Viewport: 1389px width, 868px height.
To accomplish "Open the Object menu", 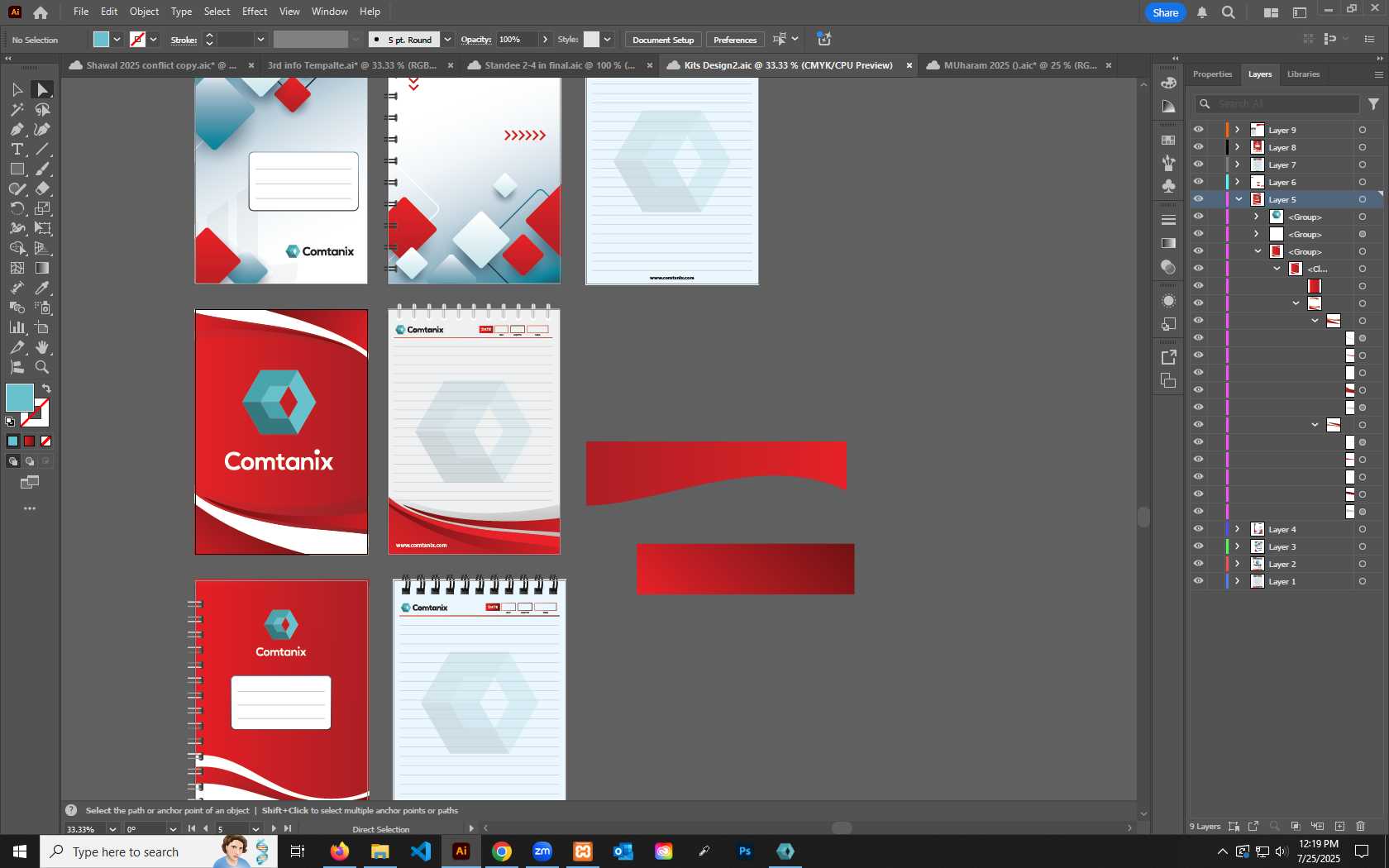I will [x=144, y=12].
